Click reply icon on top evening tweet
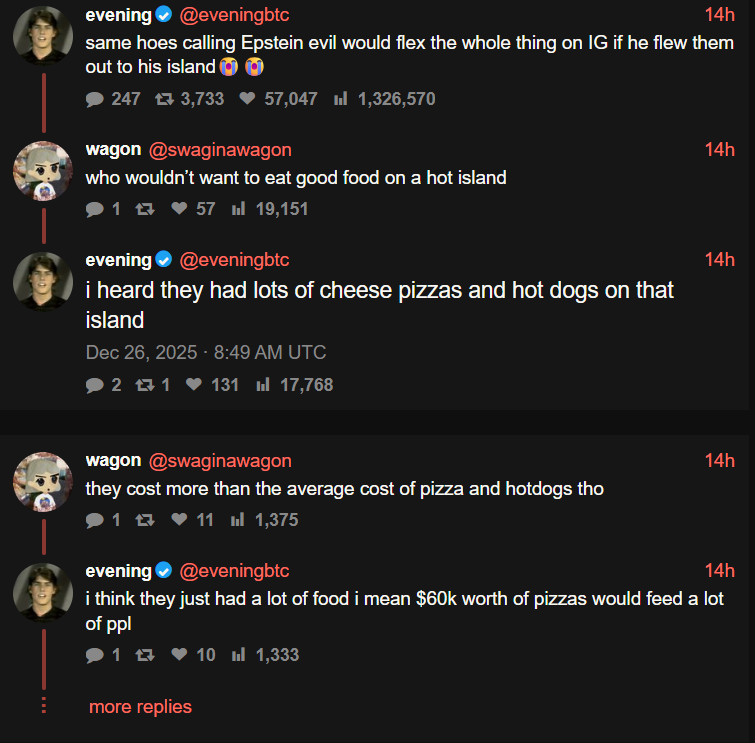 tap(95, 99)
